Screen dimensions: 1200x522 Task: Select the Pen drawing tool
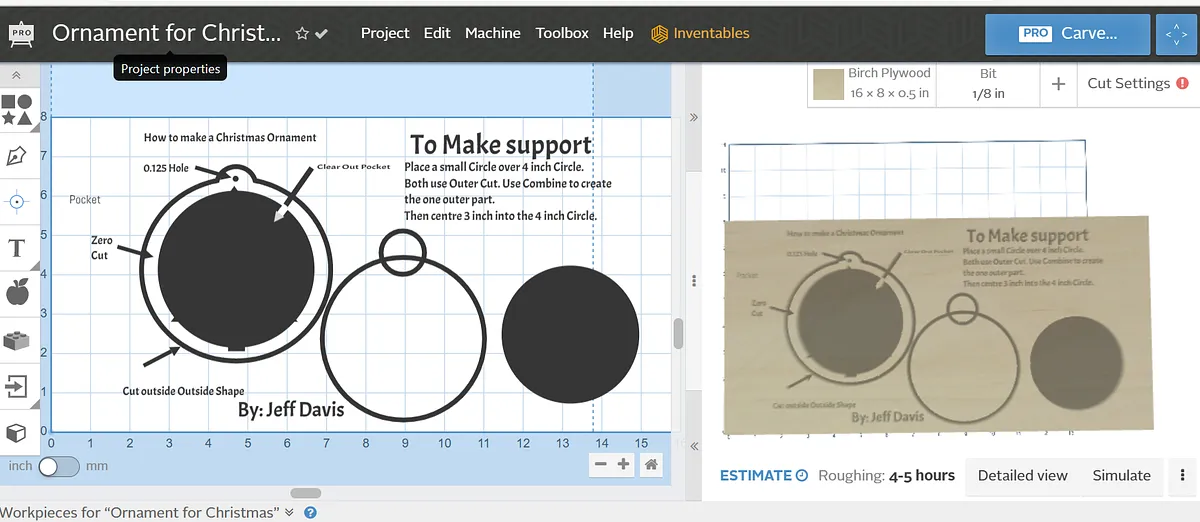16,156
